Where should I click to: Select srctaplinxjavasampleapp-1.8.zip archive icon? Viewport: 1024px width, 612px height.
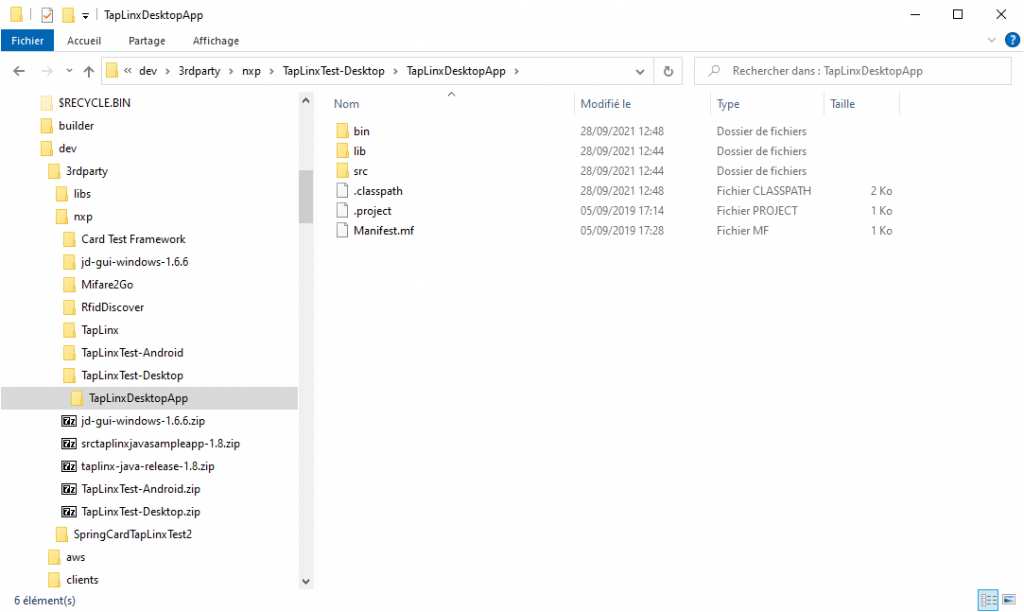pos(69,443)
